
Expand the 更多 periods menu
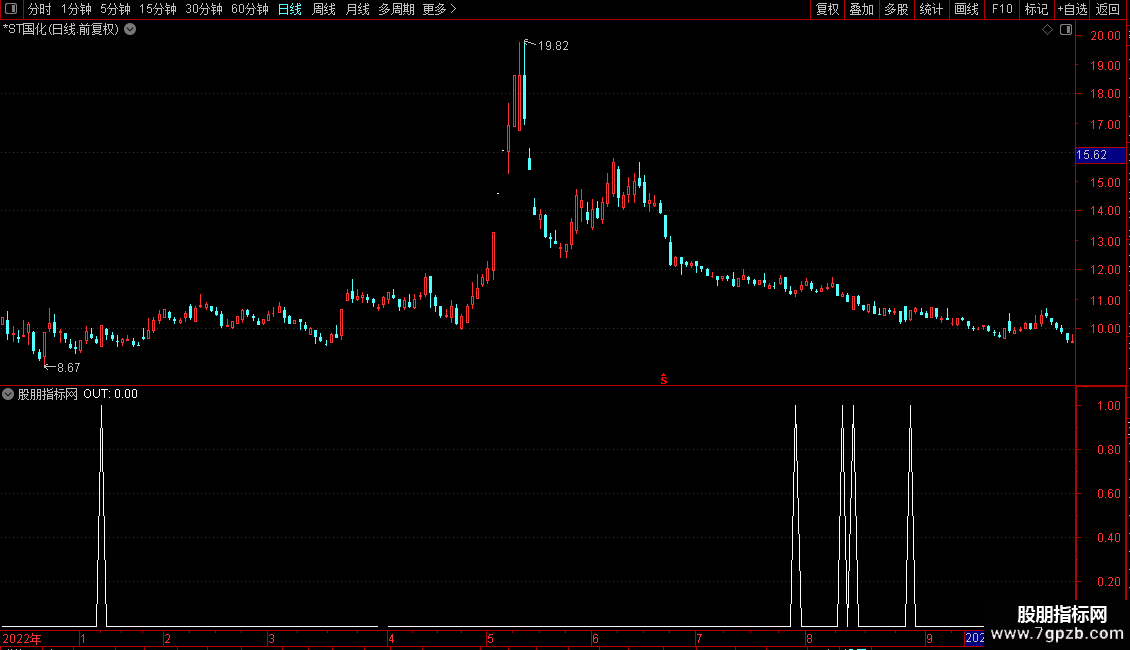pyautogui.click(x=439, y=9)
